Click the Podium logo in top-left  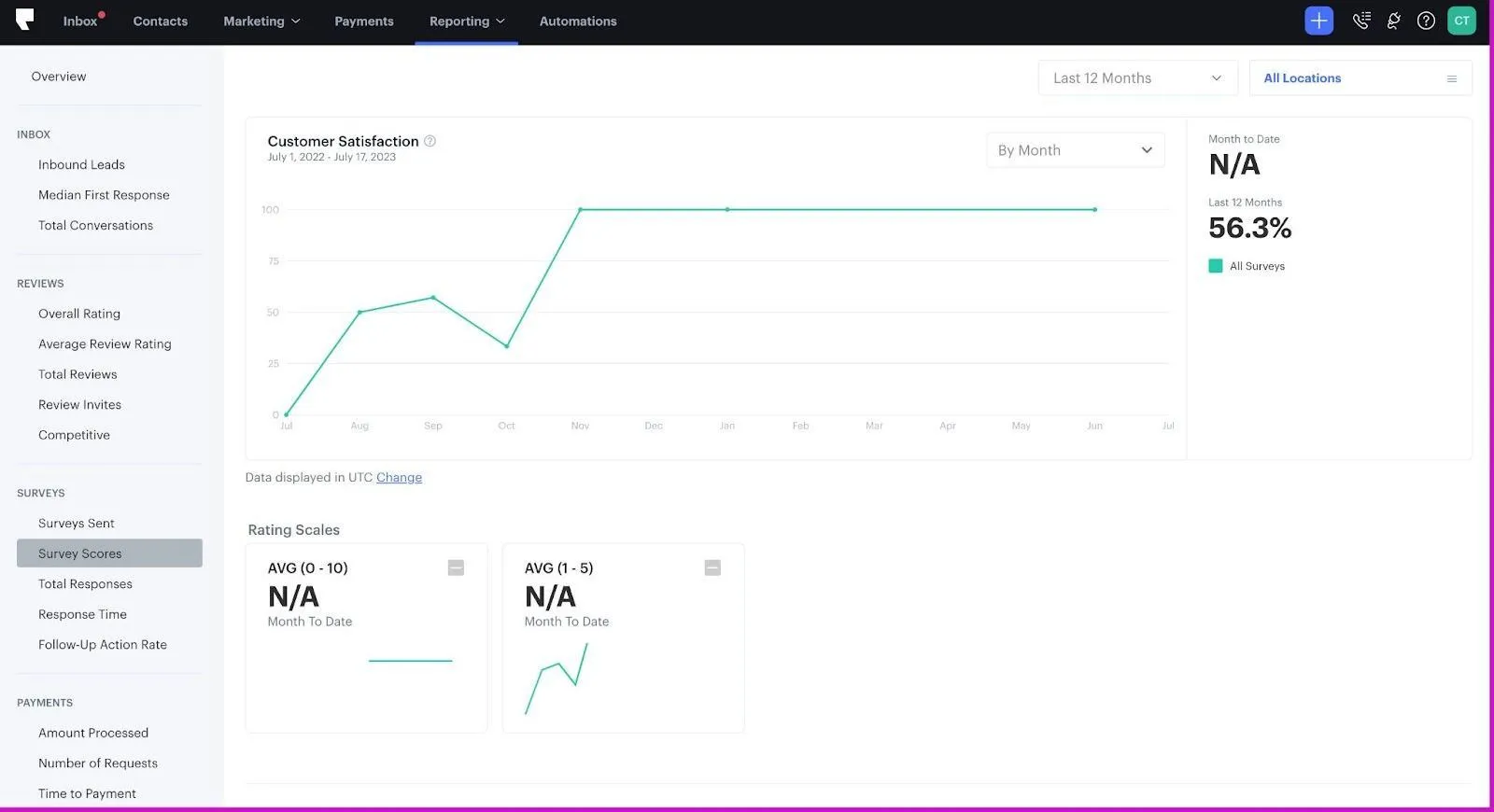click(x=25, y=20)
